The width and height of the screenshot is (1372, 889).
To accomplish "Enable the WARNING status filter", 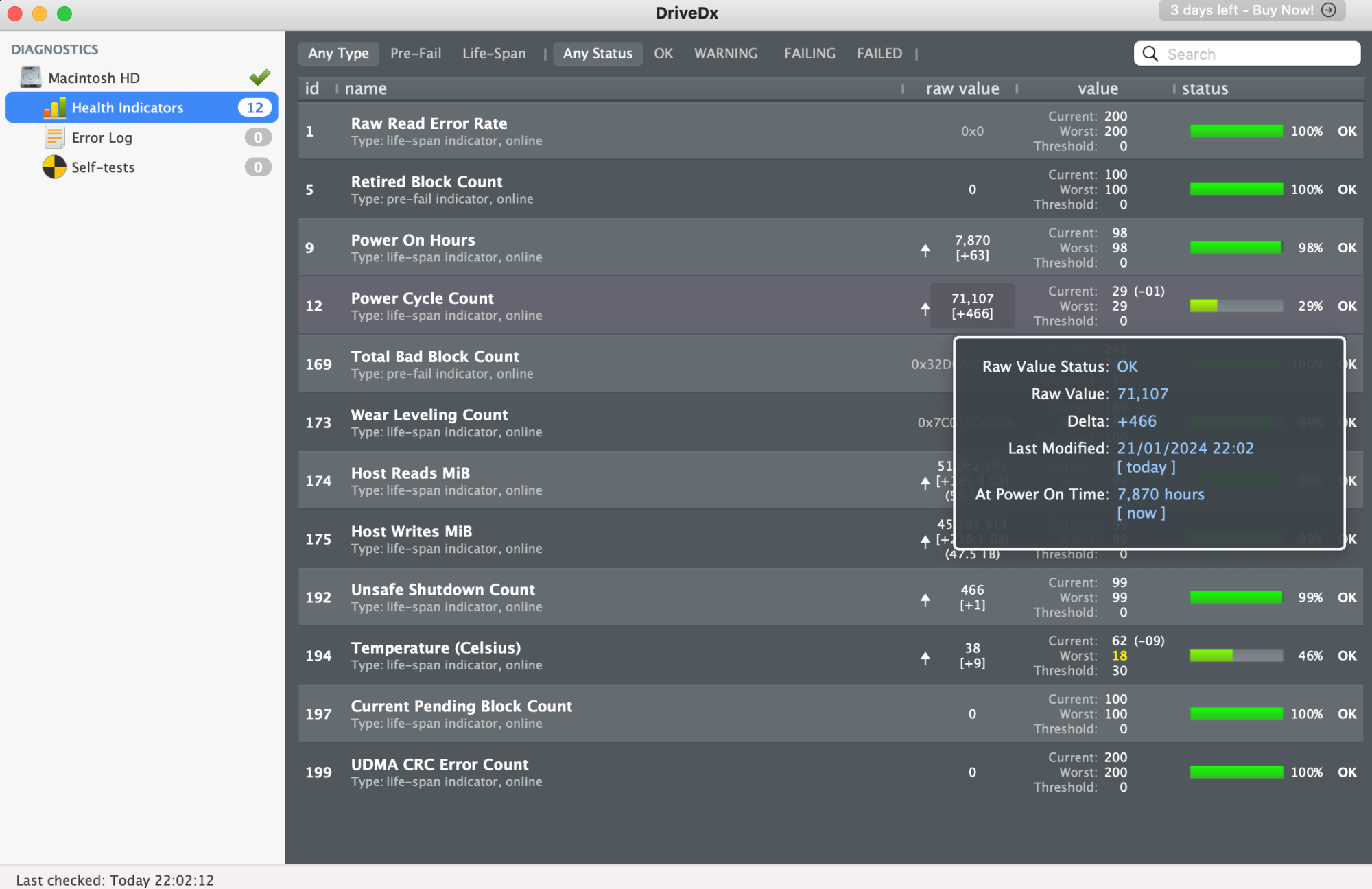I will (x=726, y=54).
